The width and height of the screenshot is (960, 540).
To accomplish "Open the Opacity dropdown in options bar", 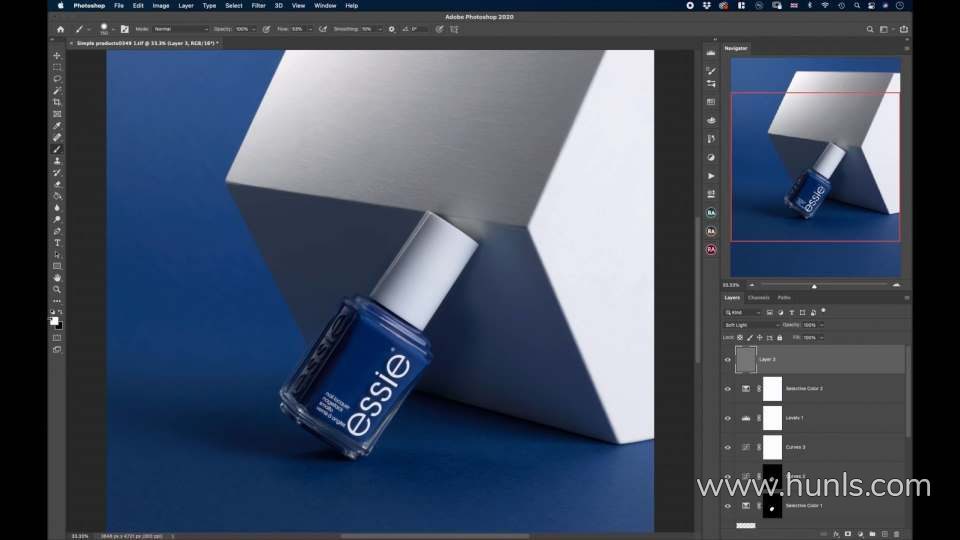I will [253, 29].
